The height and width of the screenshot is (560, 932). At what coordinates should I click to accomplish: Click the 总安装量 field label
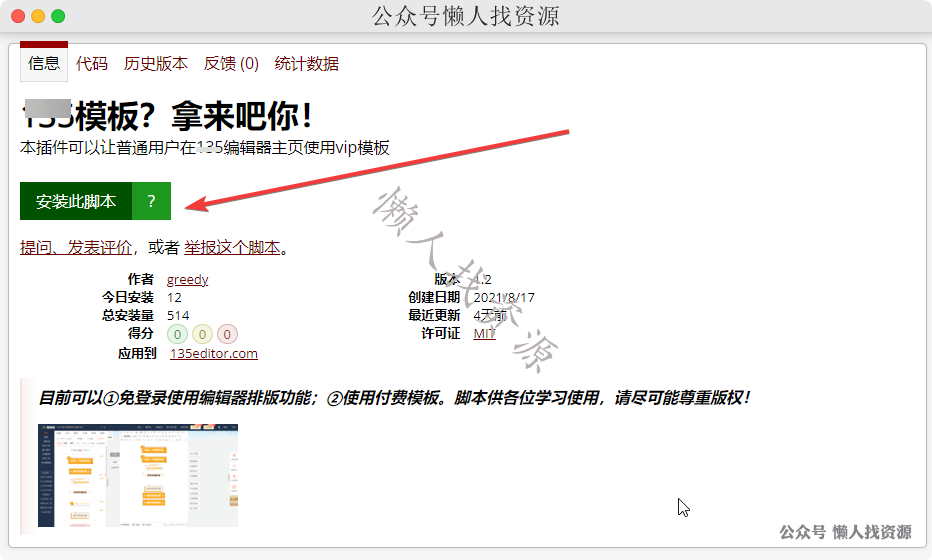pyautogui.click(x=128, y=316)
